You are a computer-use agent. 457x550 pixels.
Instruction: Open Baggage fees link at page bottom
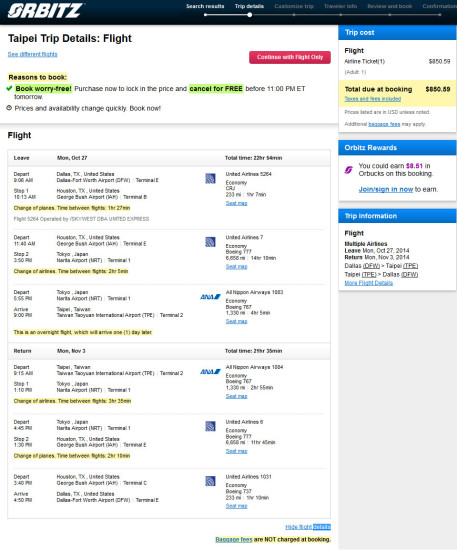tap(234, 539)
